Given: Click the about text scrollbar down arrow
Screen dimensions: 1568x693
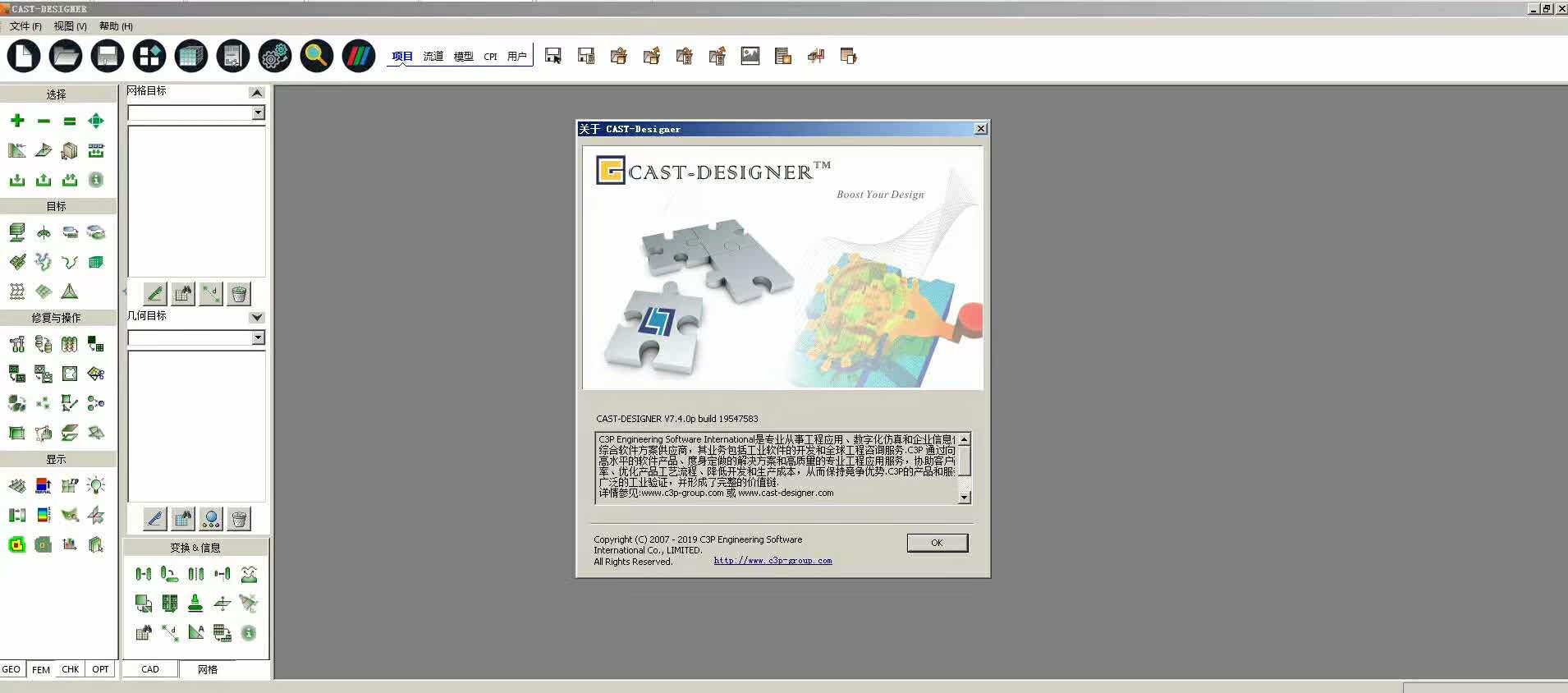Looking at the screenshot, I should [x=965, y=497].
